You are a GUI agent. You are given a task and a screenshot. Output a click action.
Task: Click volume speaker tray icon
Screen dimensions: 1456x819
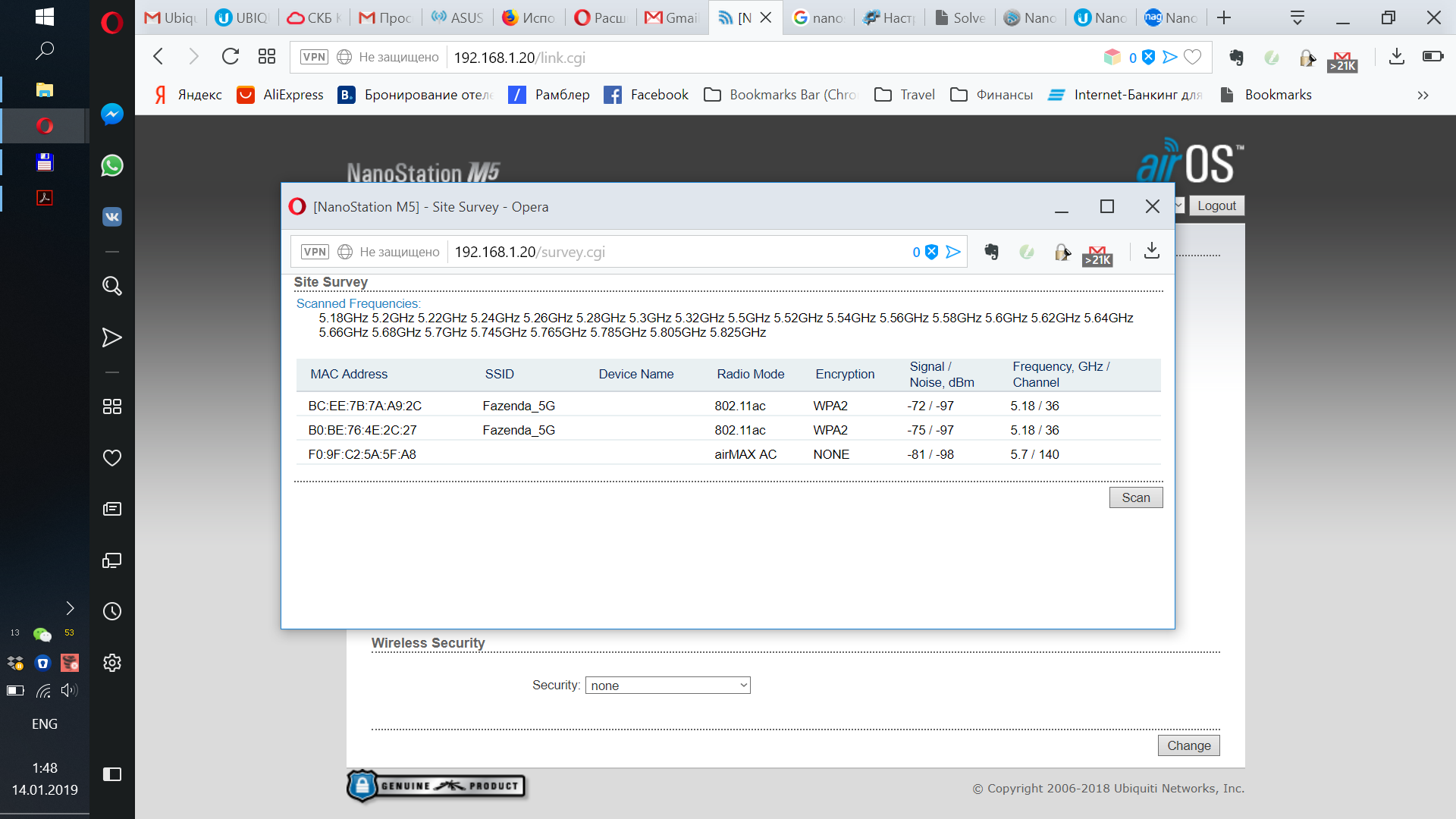pyautogui.click(x=69, y=690)
